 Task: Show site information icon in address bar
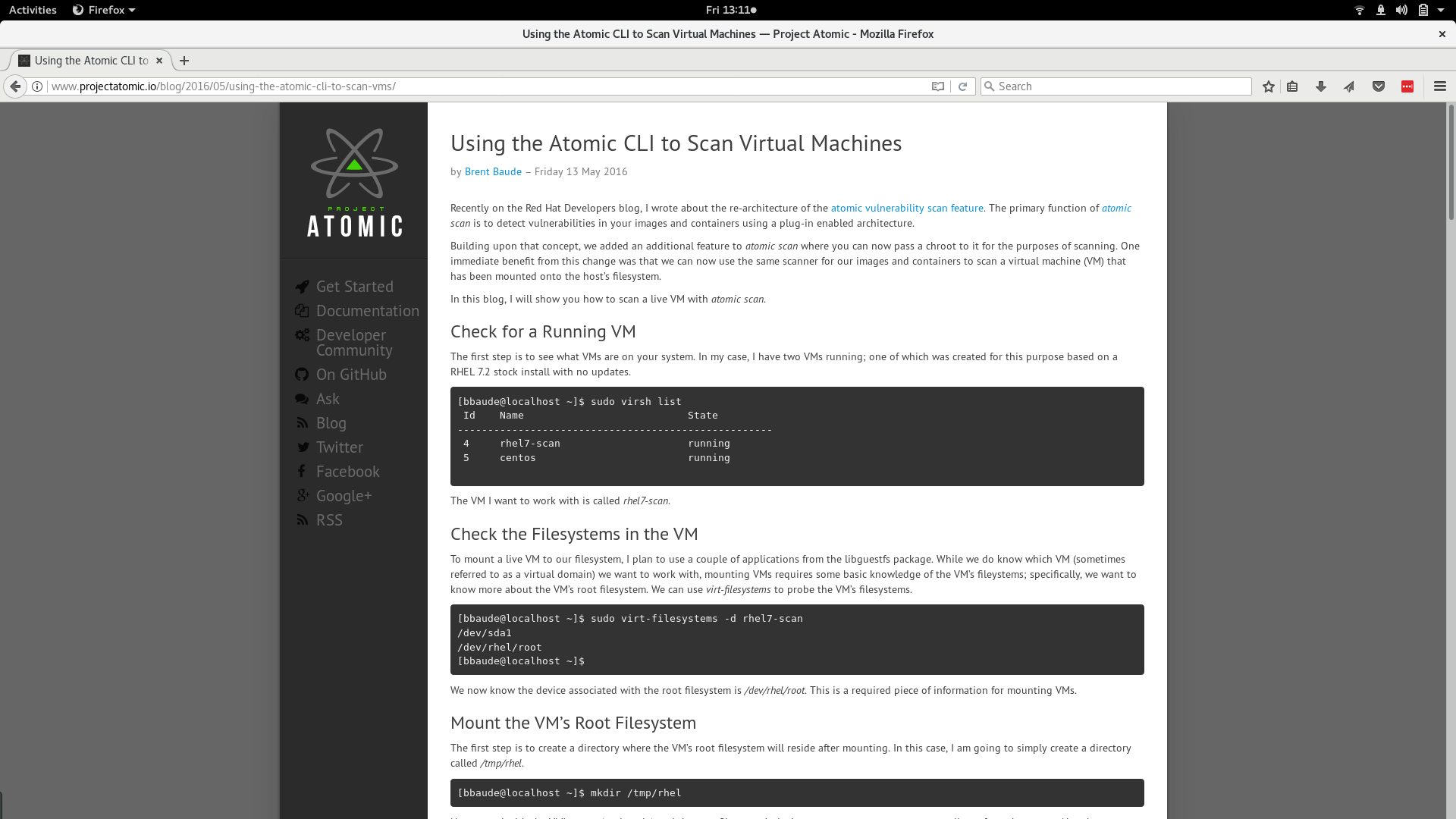37,86
